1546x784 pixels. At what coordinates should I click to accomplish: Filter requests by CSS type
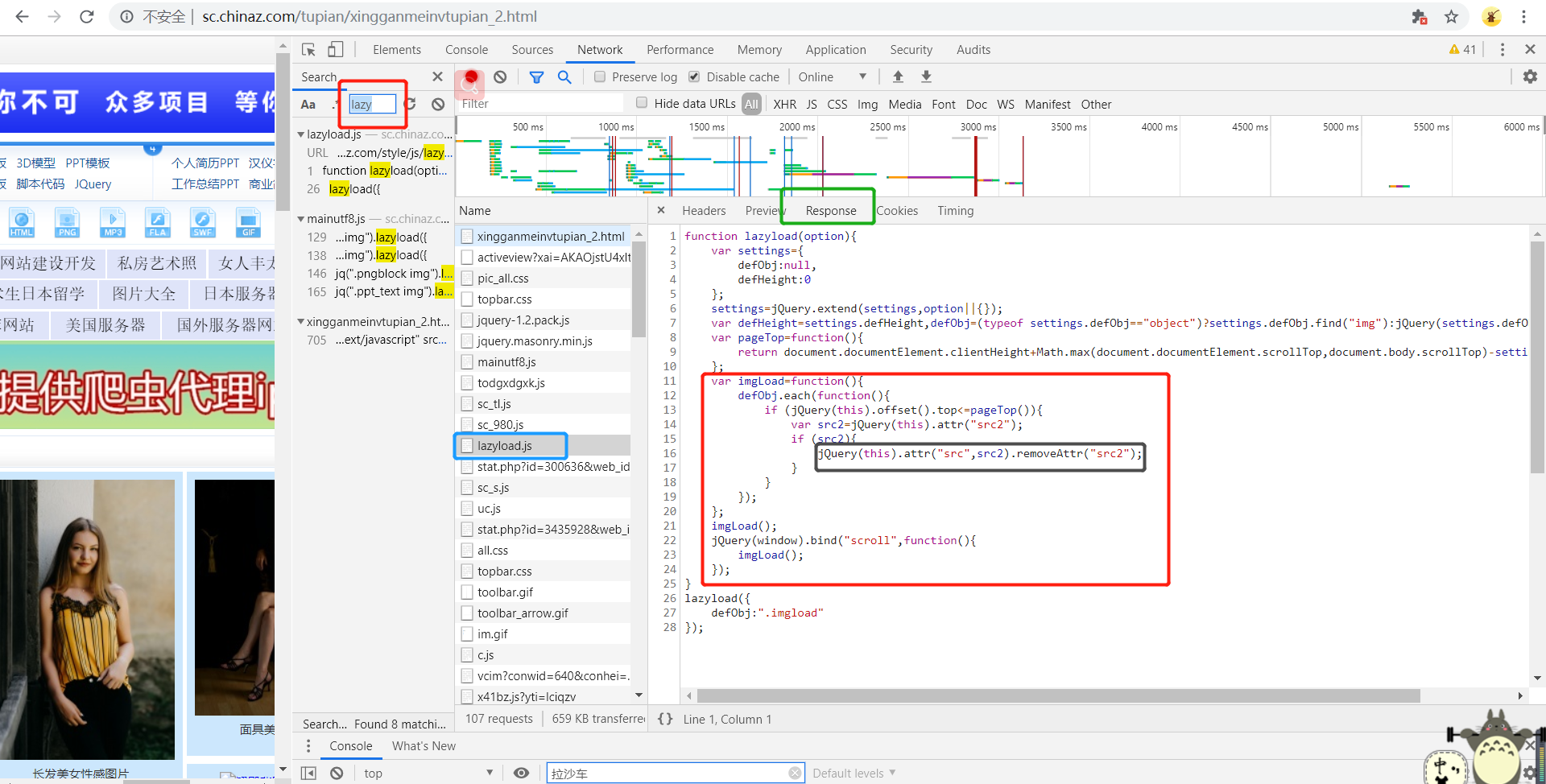(837, 105)
